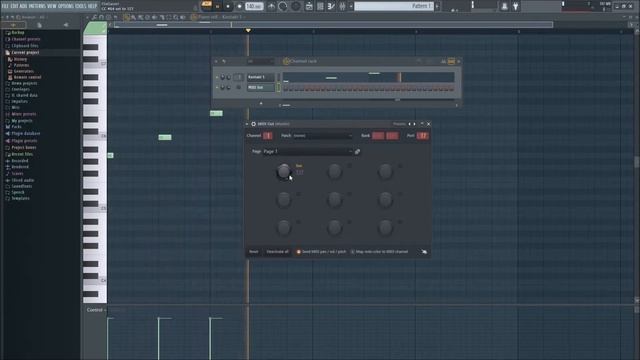
Task: Click the playhead marker on piano roll timeline
Action: point(248,31)
